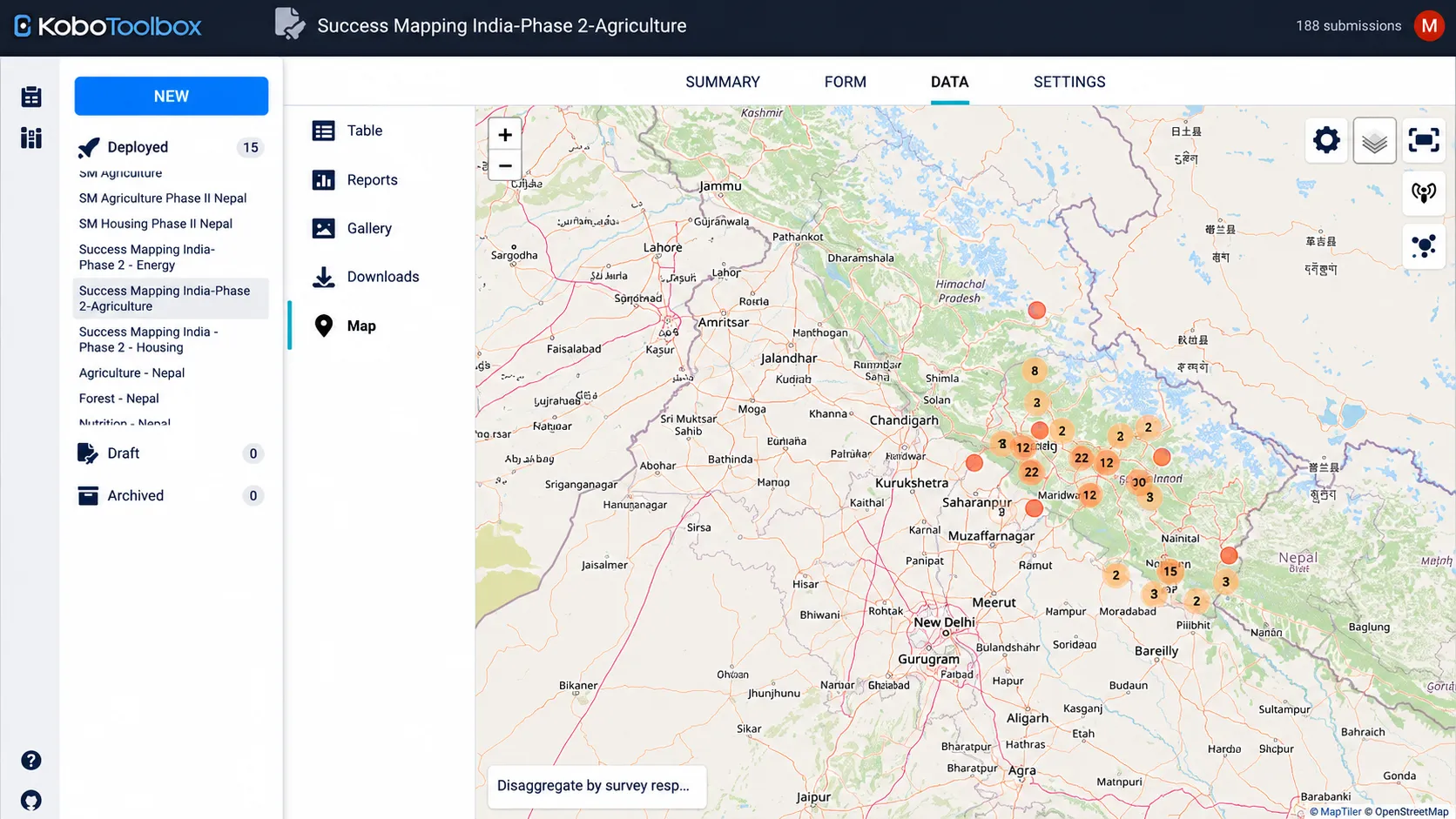1456x819 pixels.
Task: Open the GitHub icon at bottom left
Action: point(31,801)
